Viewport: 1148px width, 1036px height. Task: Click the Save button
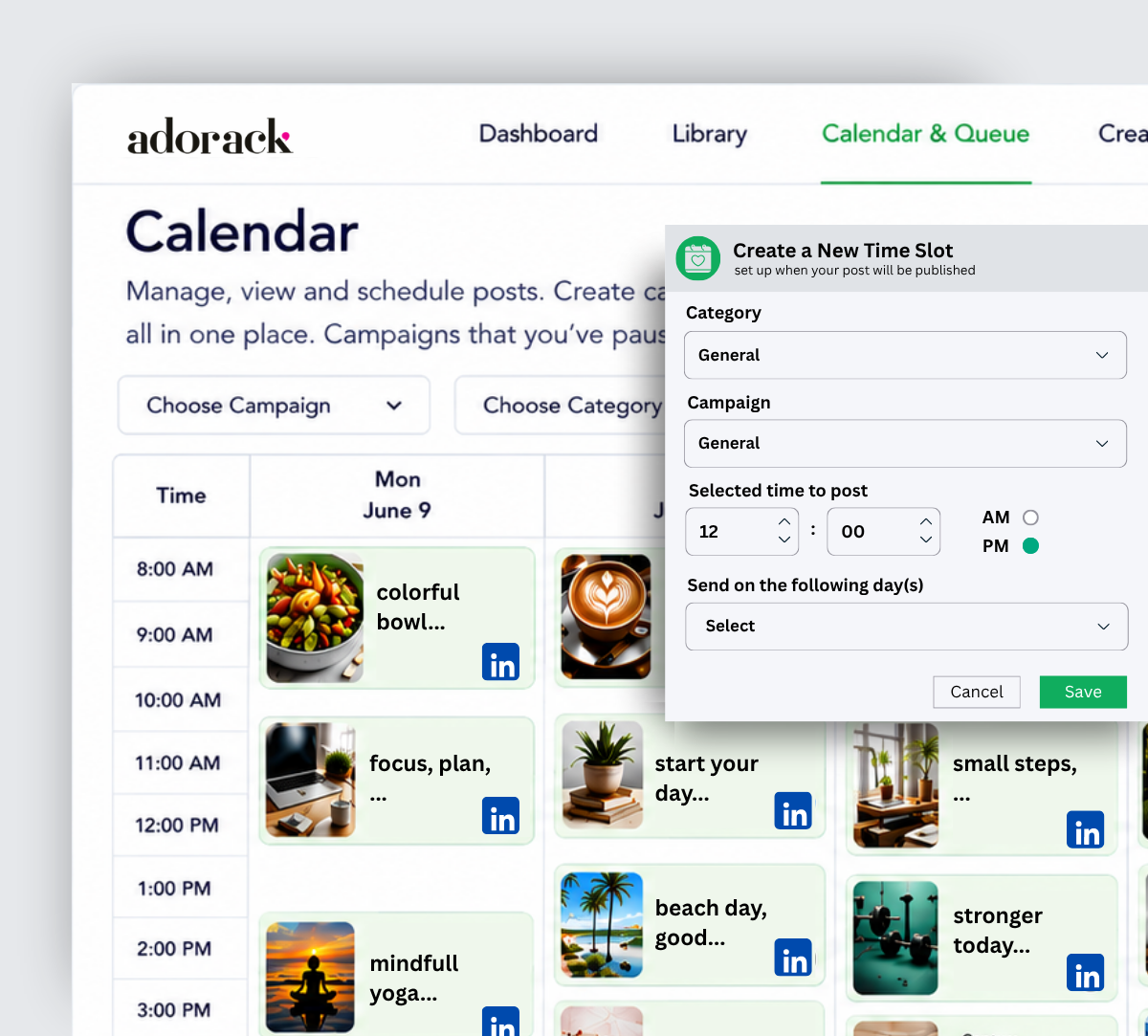point(1083,692)
